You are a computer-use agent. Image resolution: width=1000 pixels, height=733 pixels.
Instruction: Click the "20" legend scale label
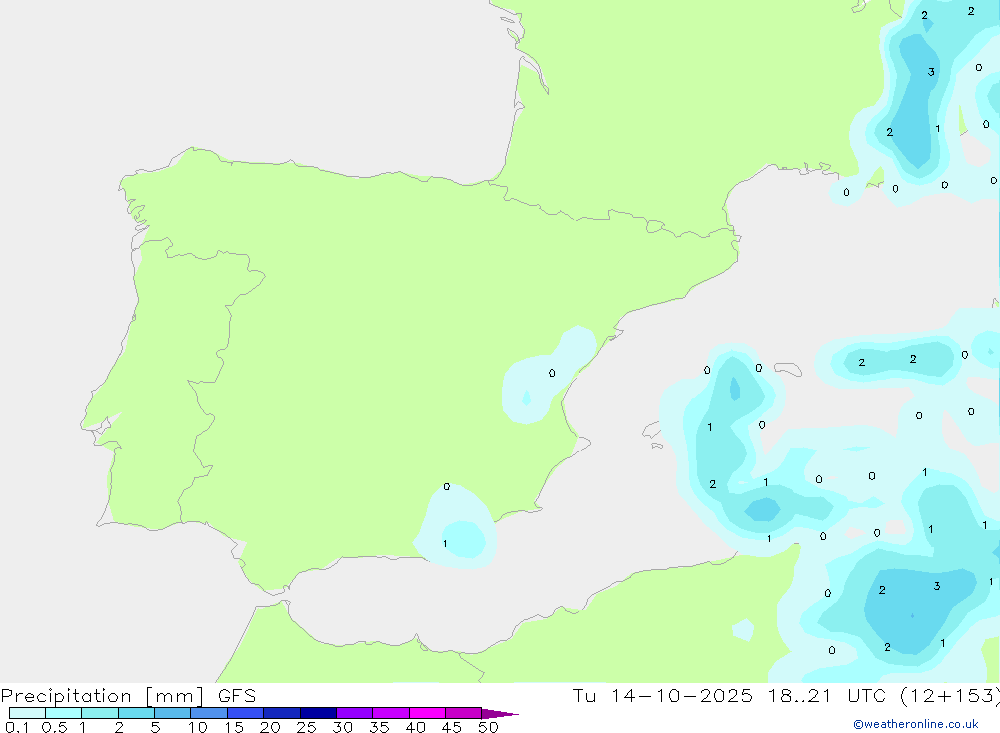click(x=270, y=727)
